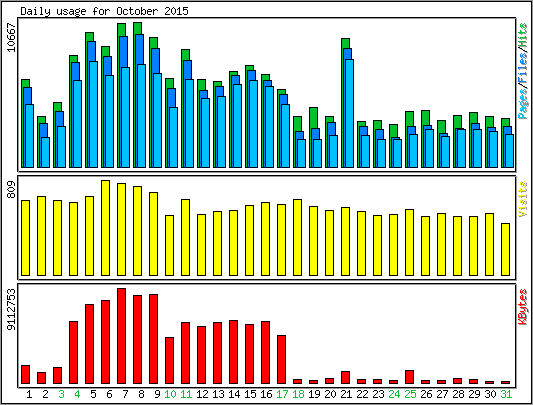Click day label 28 on the axis
This screenshot has height=405, width=533.
point(458,394)
